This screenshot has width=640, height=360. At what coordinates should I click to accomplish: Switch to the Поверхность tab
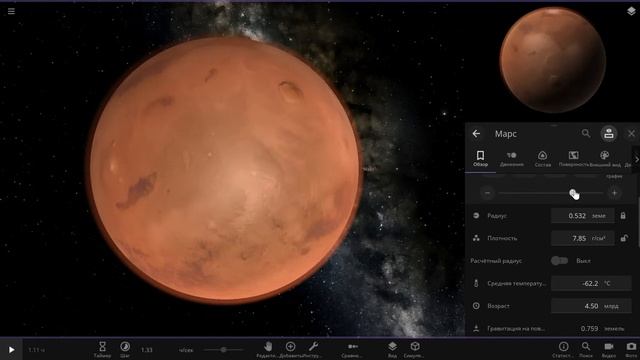pos(573,158)
